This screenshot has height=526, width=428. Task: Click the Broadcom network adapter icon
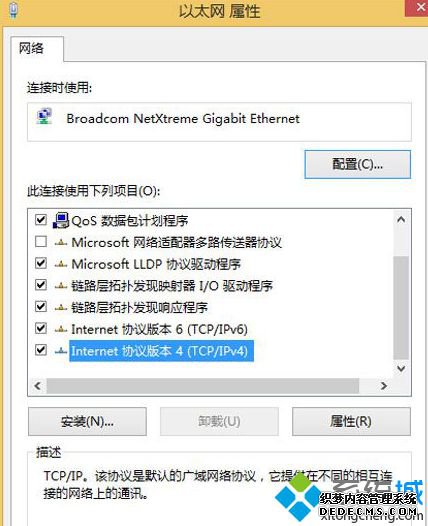44,116
